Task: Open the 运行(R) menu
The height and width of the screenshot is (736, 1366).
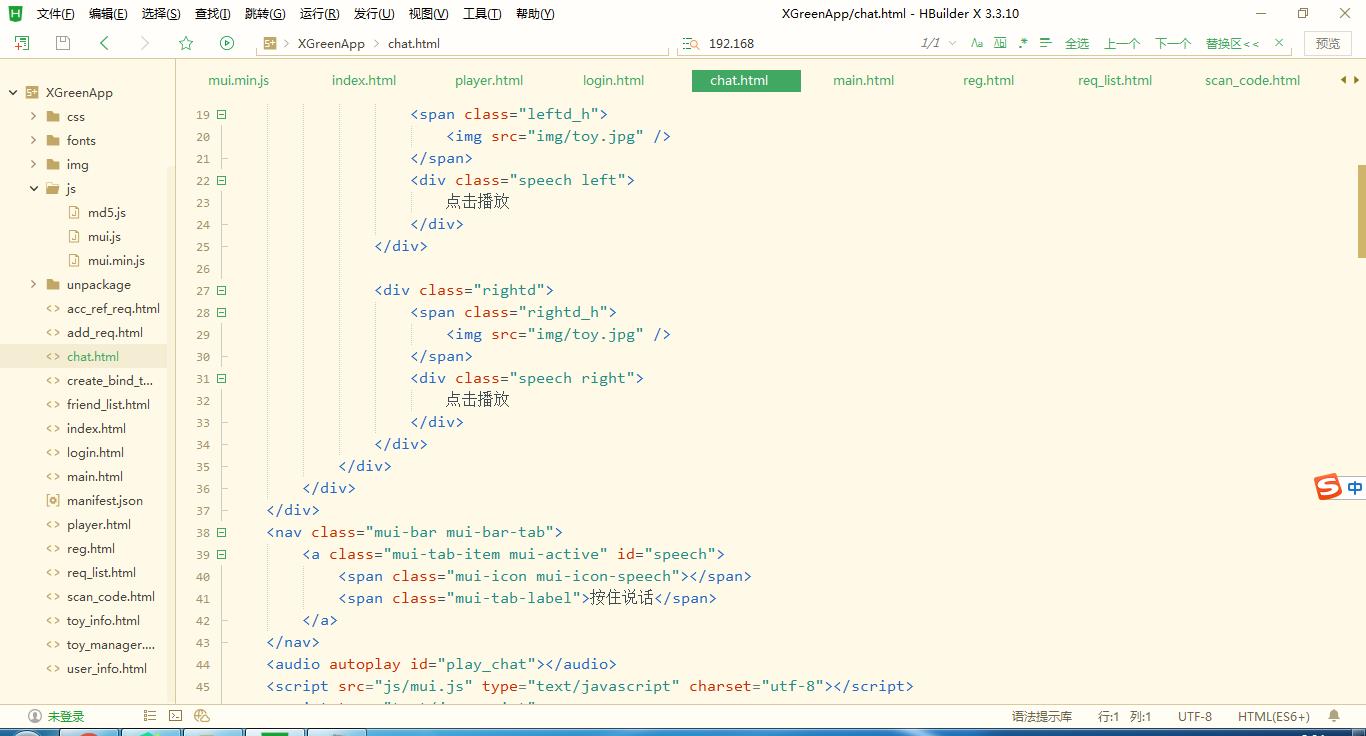Action: (x=320, y=14)
